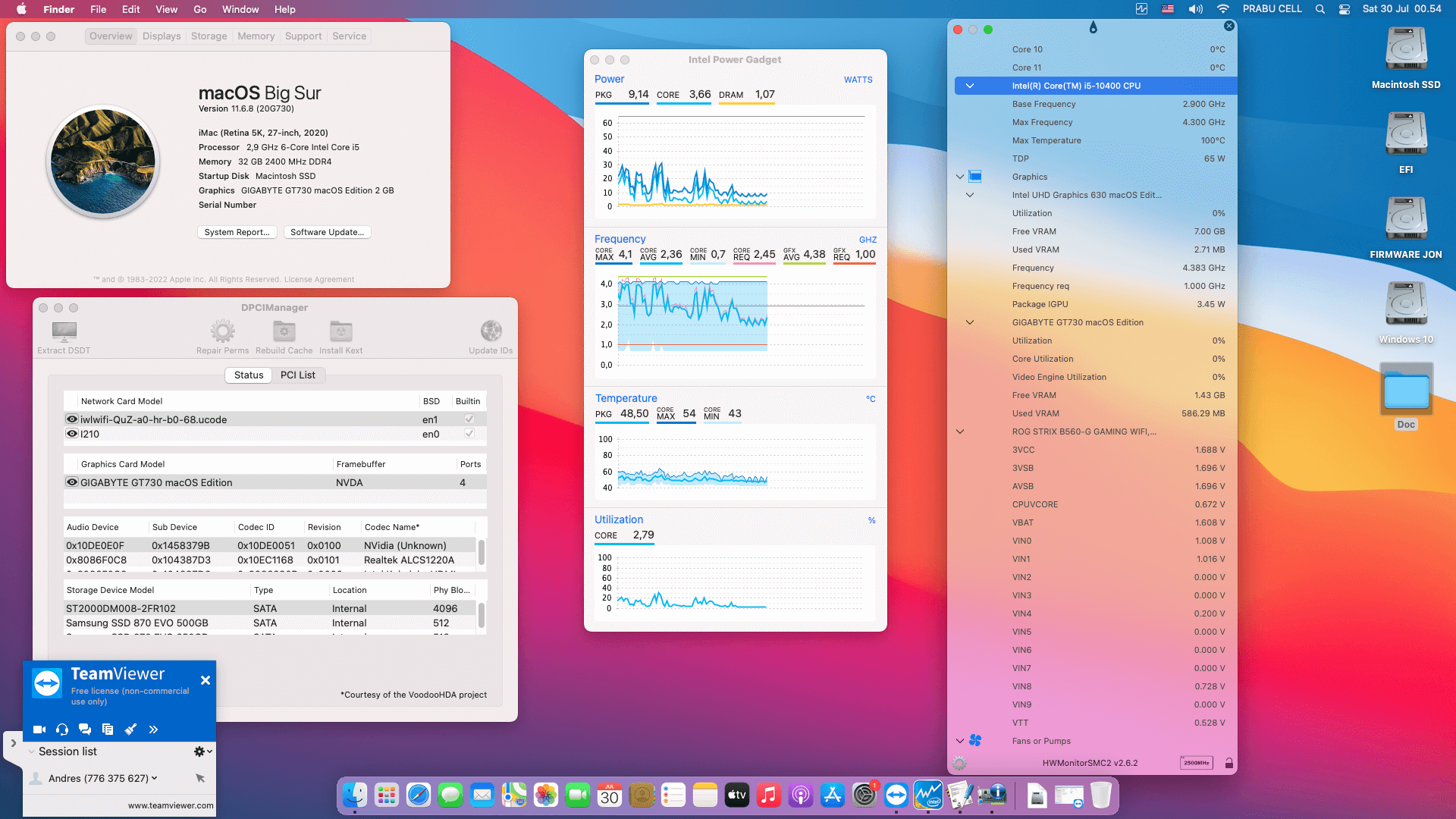Click the System Report... button
The width and height of the screenshot is (1456, 819).
[237, 232]
